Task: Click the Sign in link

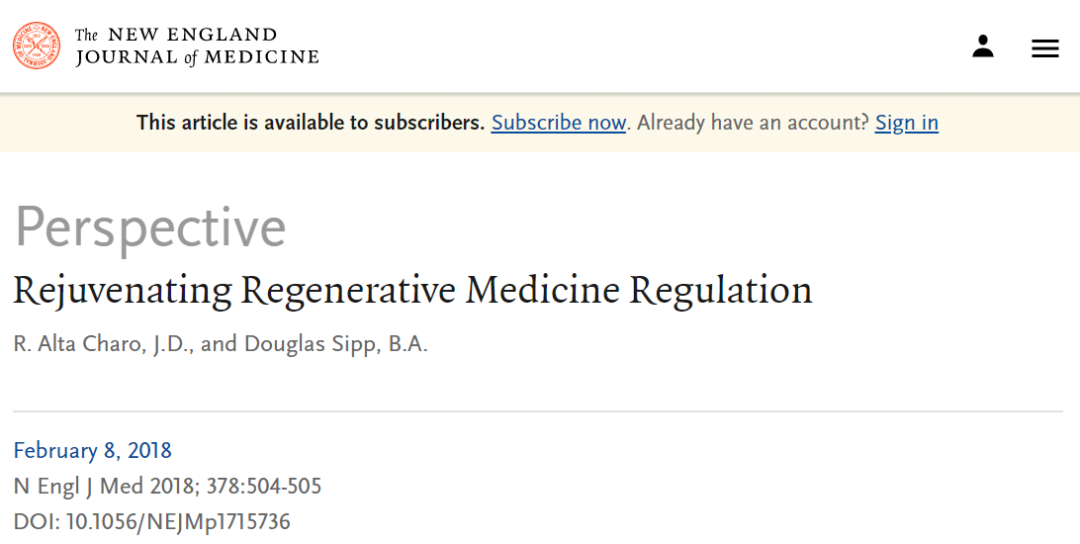Action: [x=906, y=123]
